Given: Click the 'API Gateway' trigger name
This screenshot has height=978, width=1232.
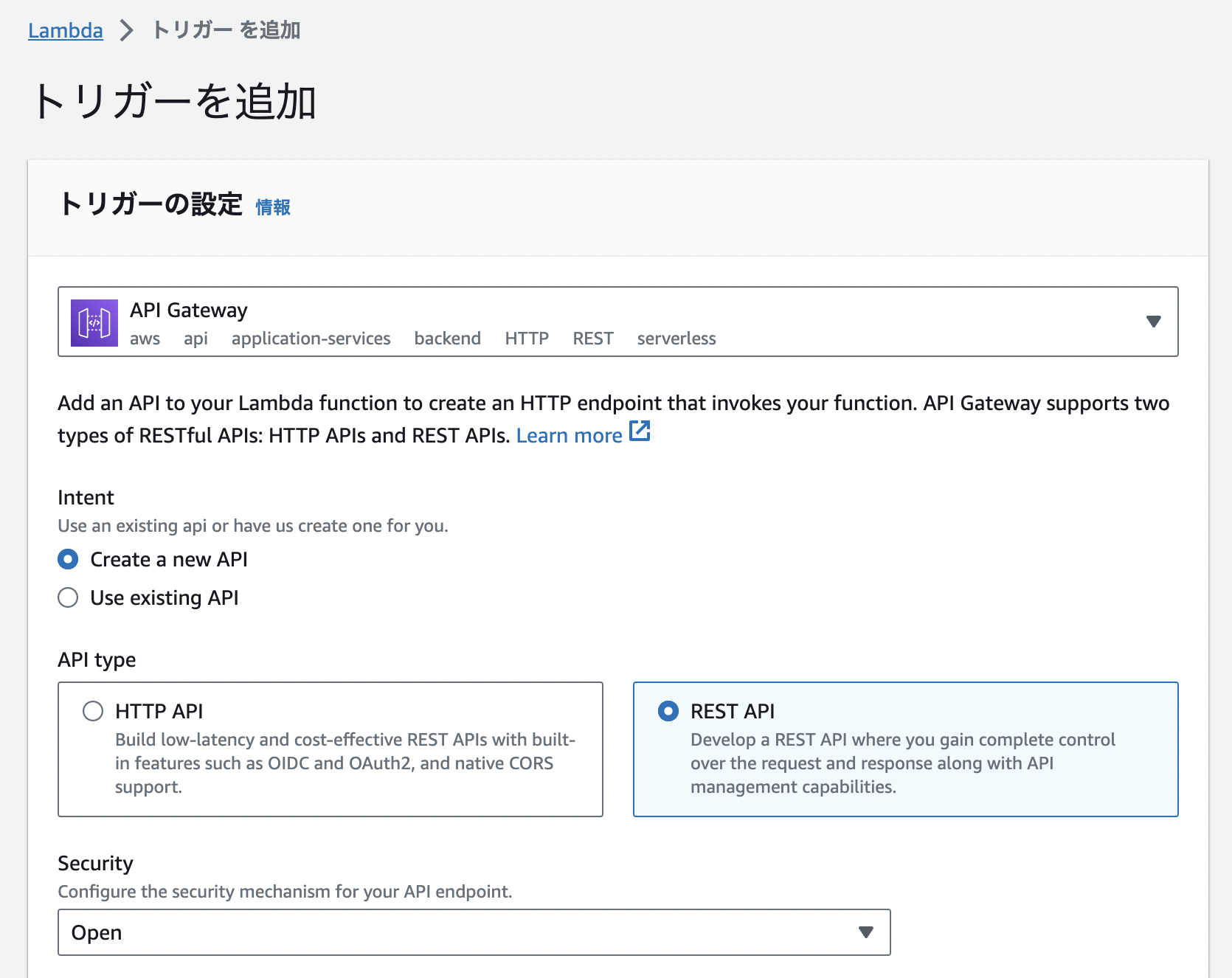Looking at the screenshot, I should point(189,311).
